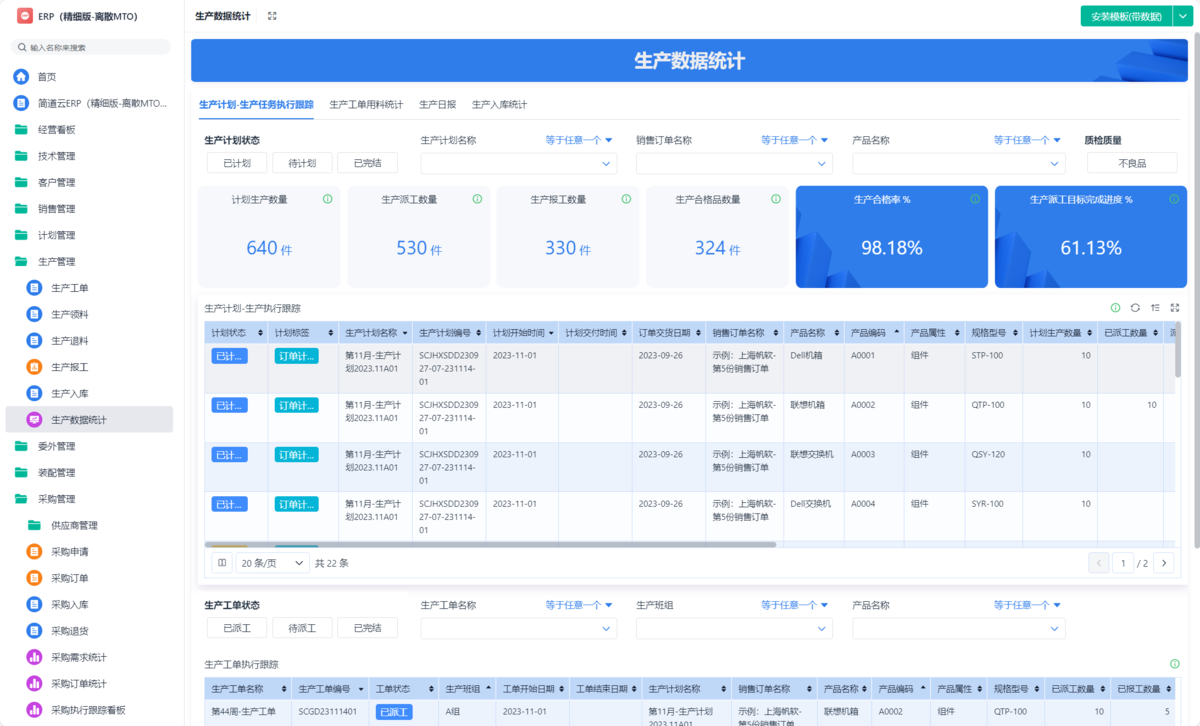Screen dimensions: 1200x726
Task: Go to 首页 in the sidebar
Action: [x=47, y=77]
